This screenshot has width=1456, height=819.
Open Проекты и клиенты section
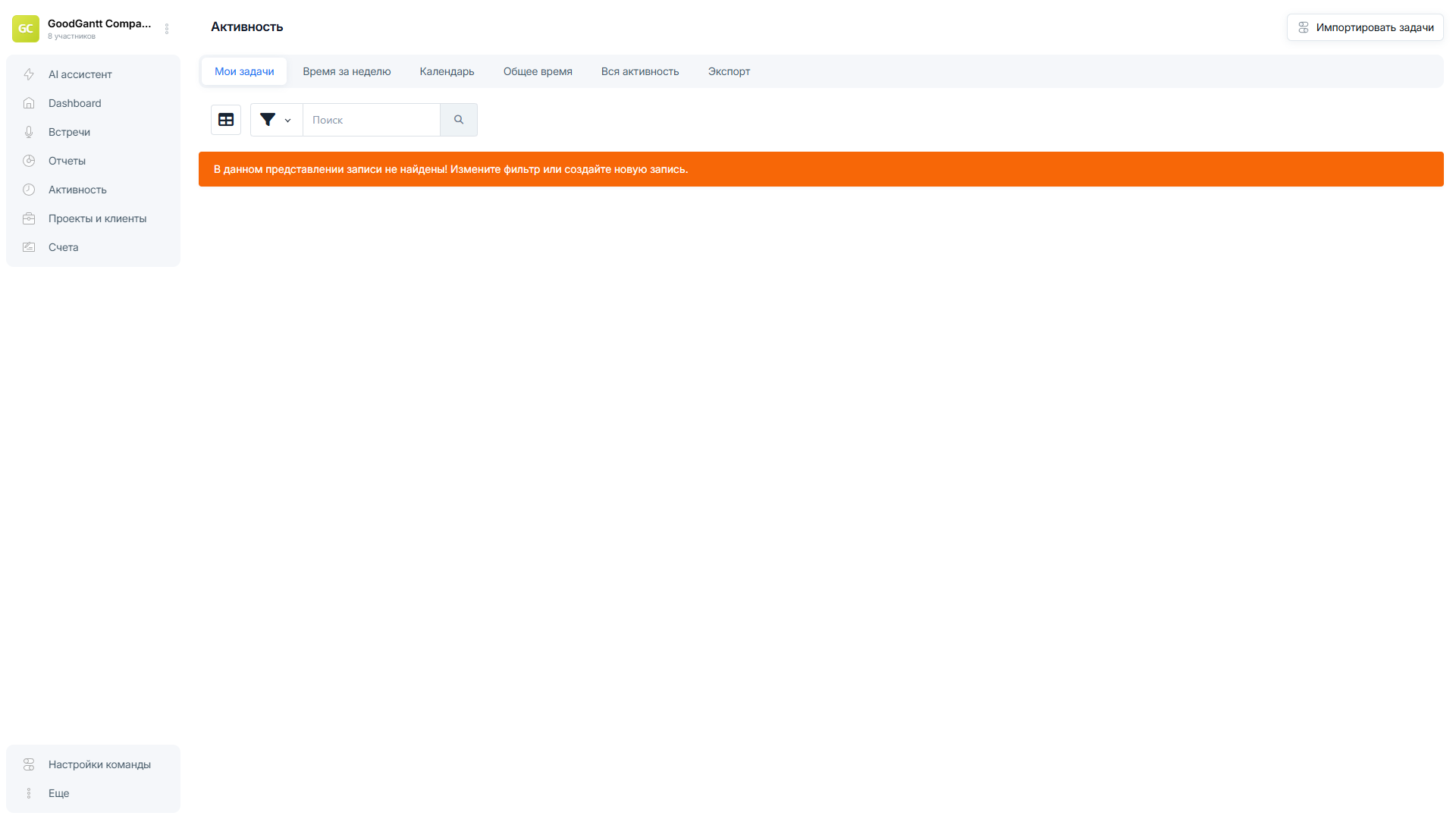point(29,218)
